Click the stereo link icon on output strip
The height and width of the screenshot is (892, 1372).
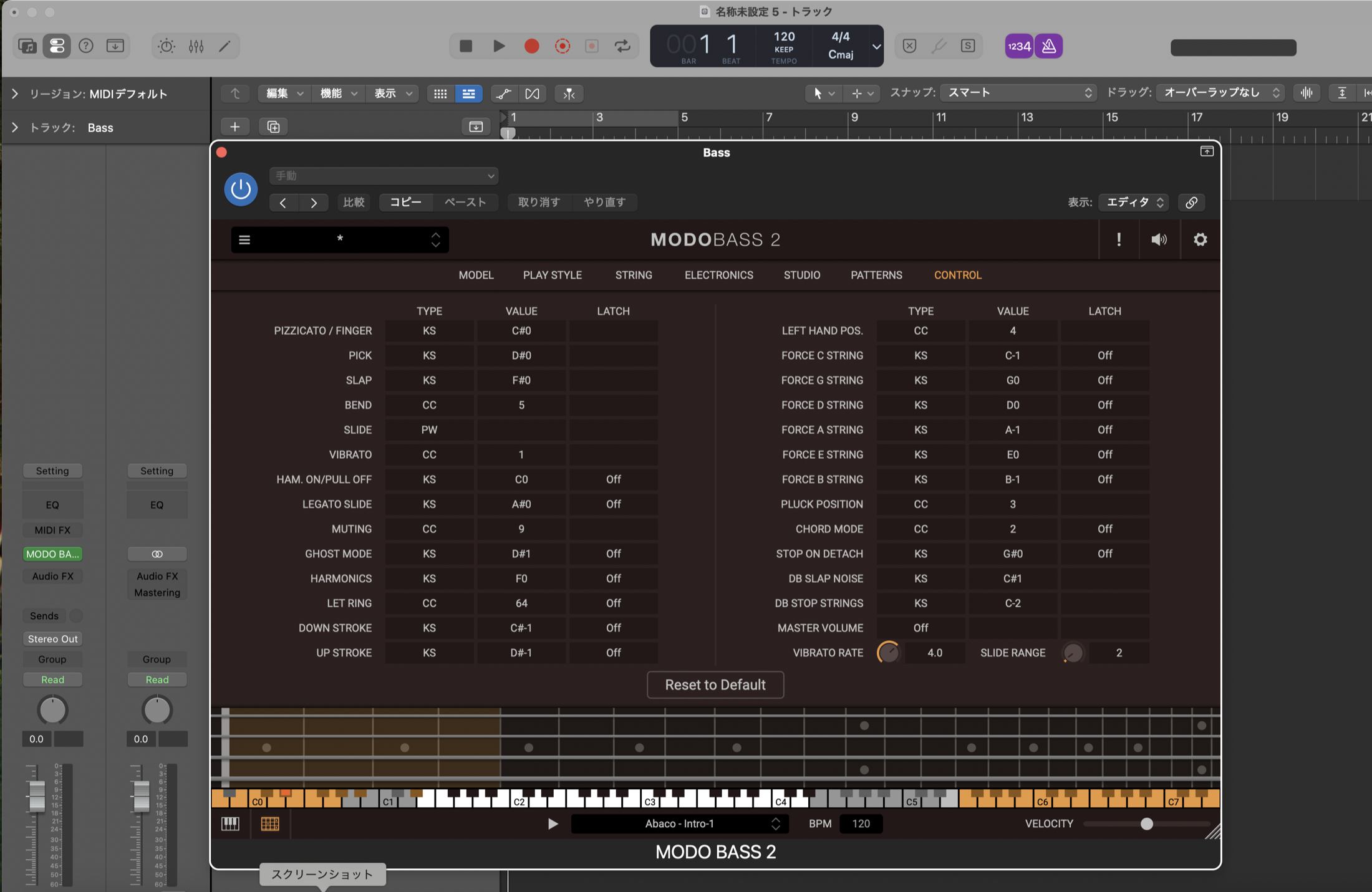[x=157, y=554]
